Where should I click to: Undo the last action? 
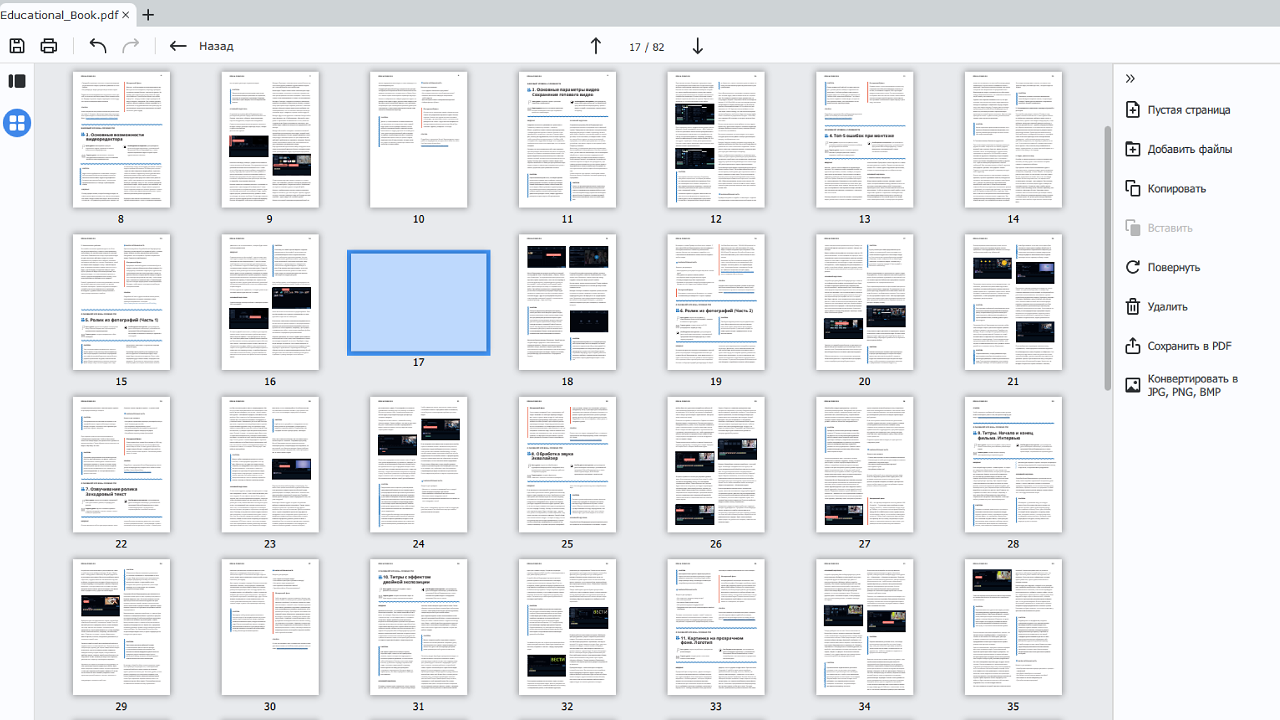point(97,46)
